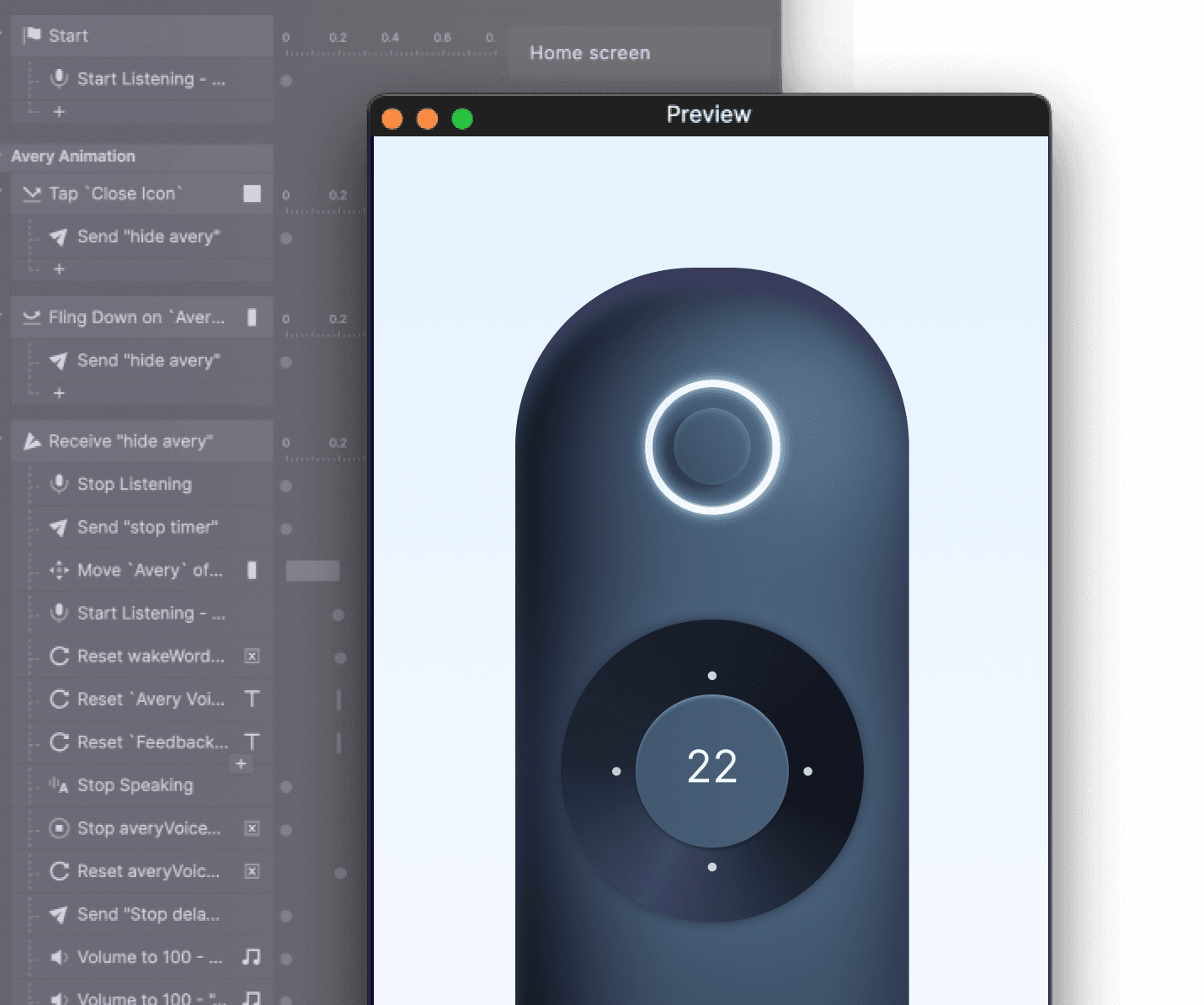Click the Stop averyVoice stop-circle icon

point(59,828)
